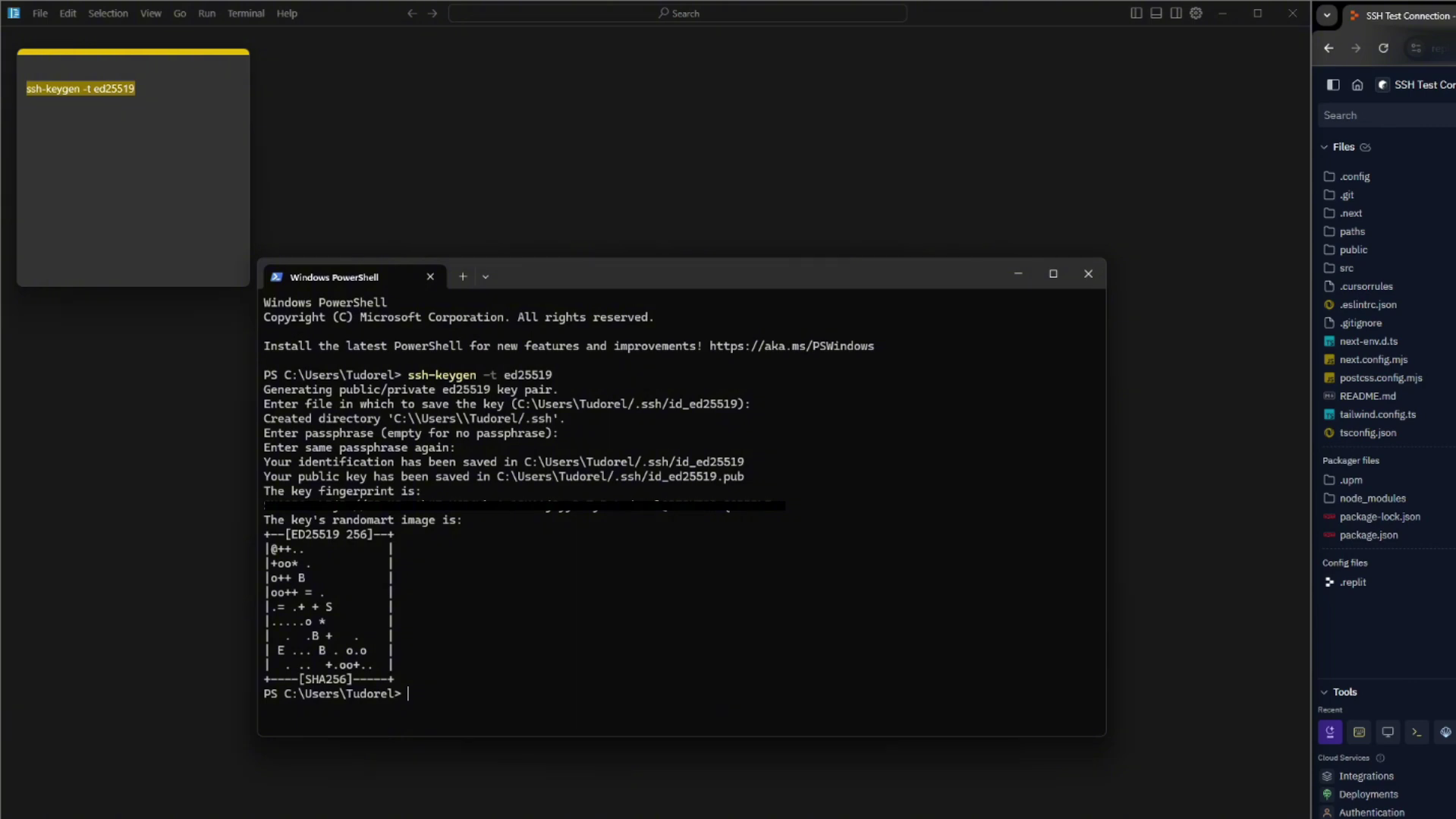Viewport: 1456px width, 819px height.
Task: Open the monitor Preview tool icon
Action: click(1388, 732)
